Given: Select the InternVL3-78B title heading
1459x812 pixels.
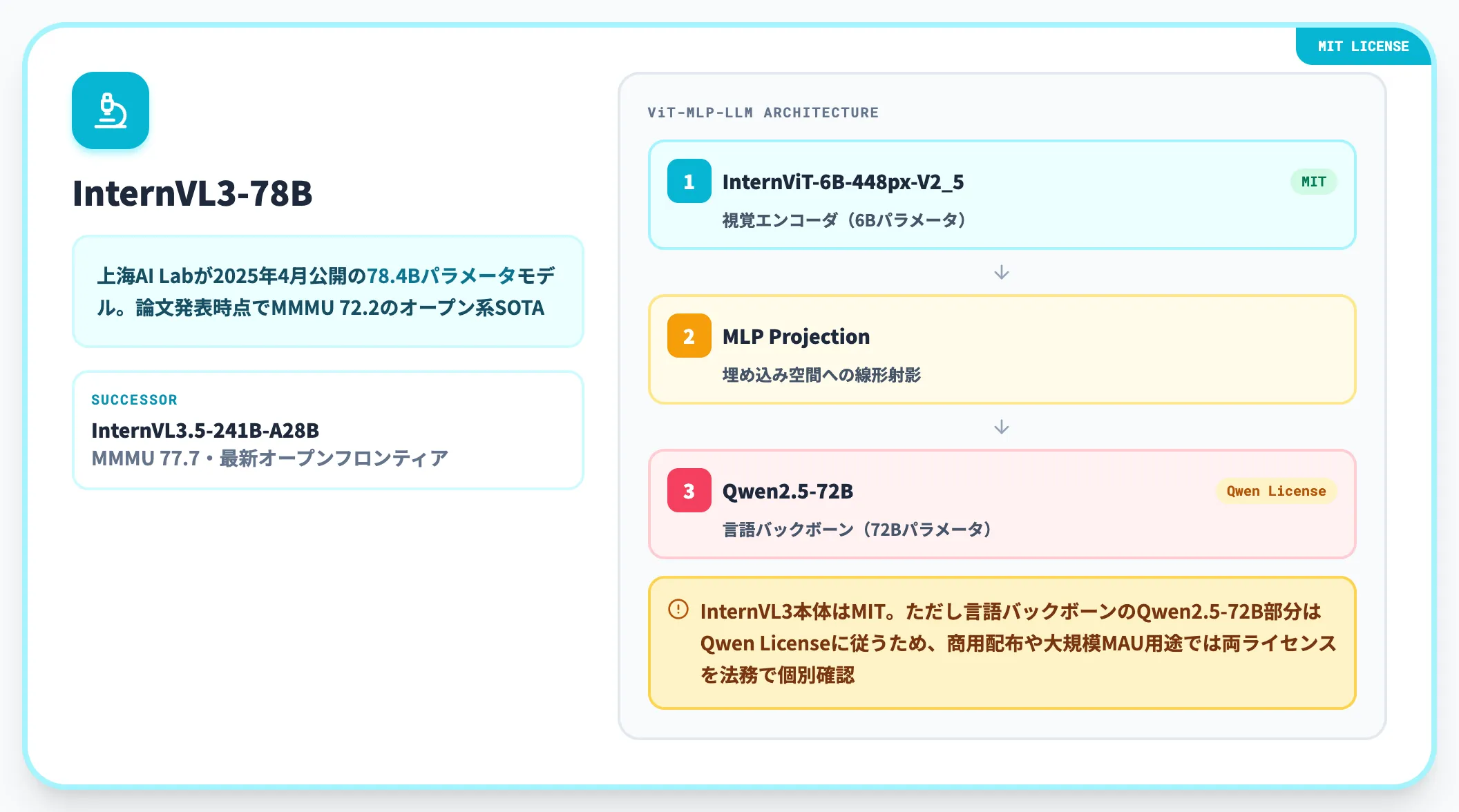Looking at the screenshot, I should coord(193,193).
